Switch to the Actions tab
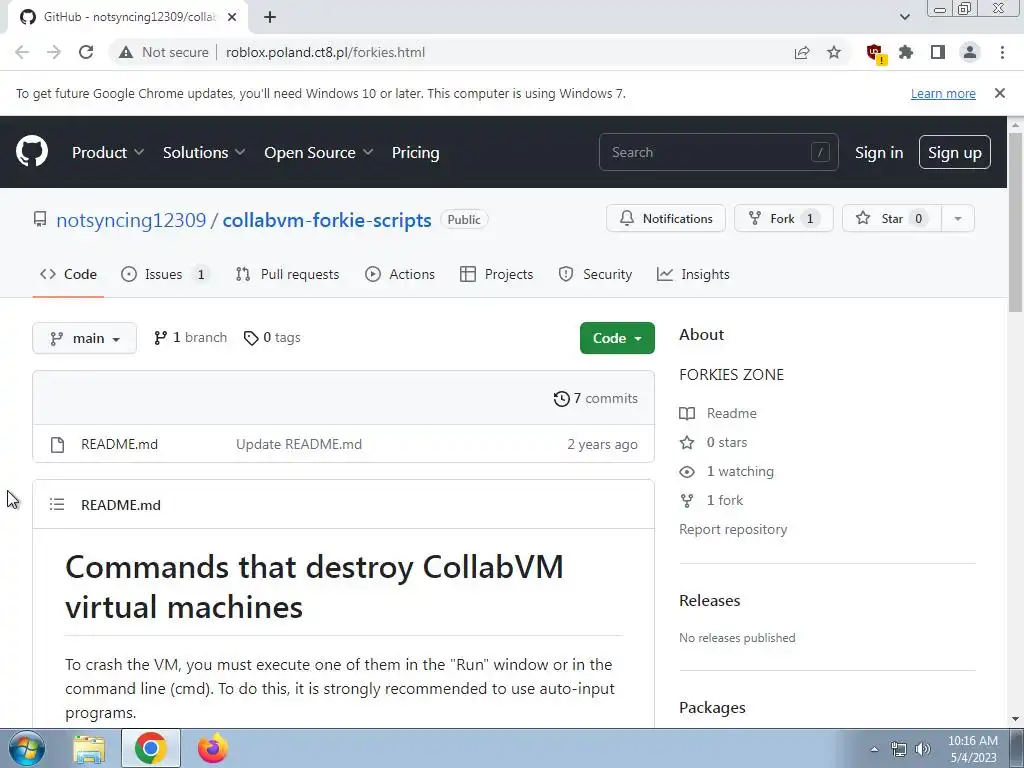Image resolution: width=1024 pixels, height=768 pixels. click(400, 274)
